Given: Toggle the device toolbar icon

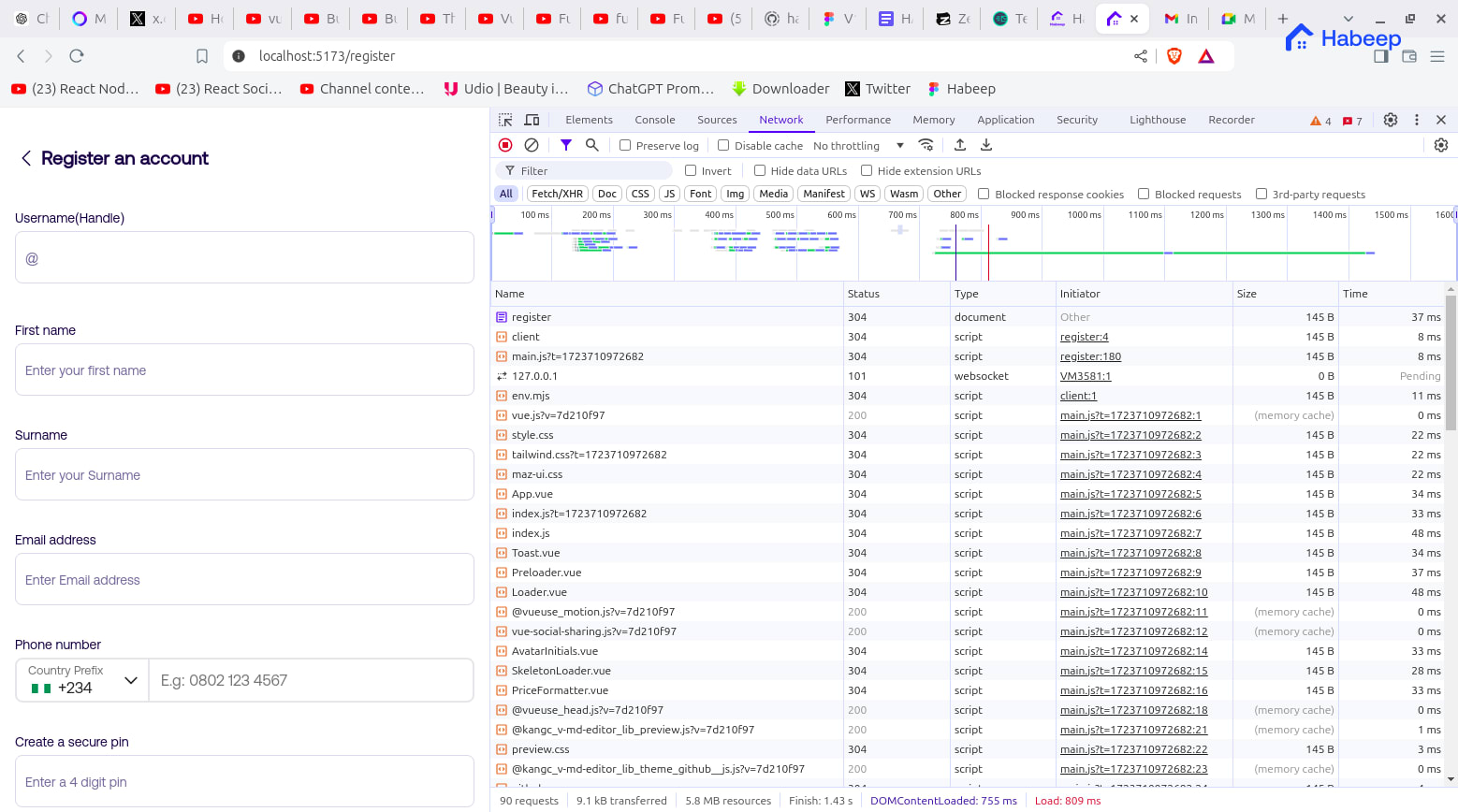Looking at the screenshot, I should [532, 120].
